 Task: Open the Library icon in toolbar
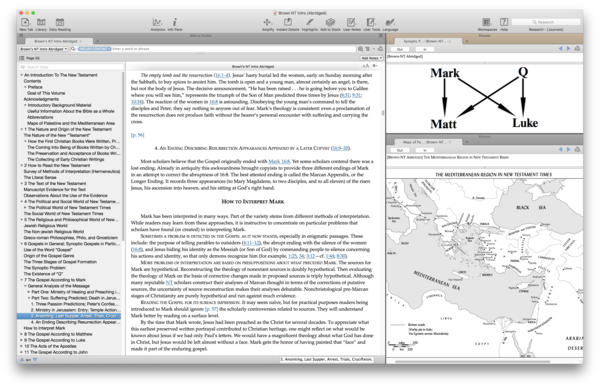[41, 23]
